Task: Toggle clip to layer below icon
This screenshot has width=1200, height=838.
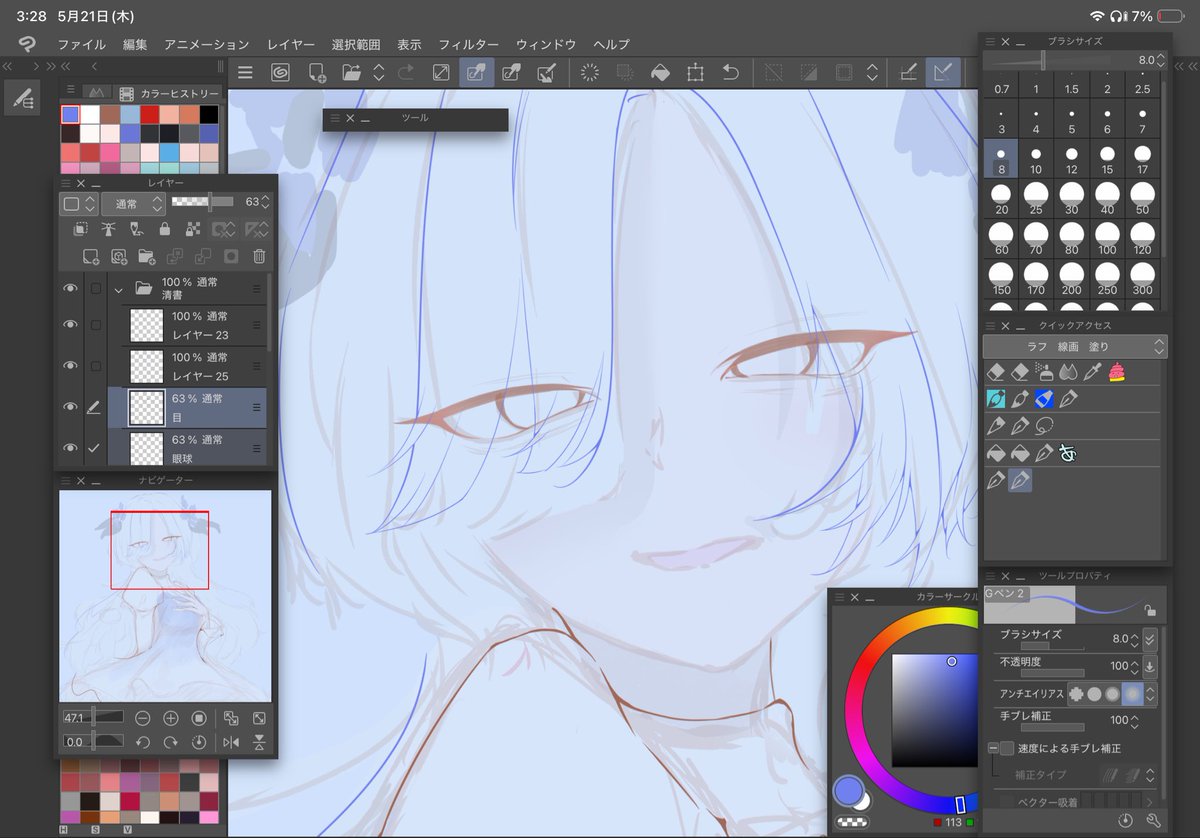Action: click(x=81, y=229)
